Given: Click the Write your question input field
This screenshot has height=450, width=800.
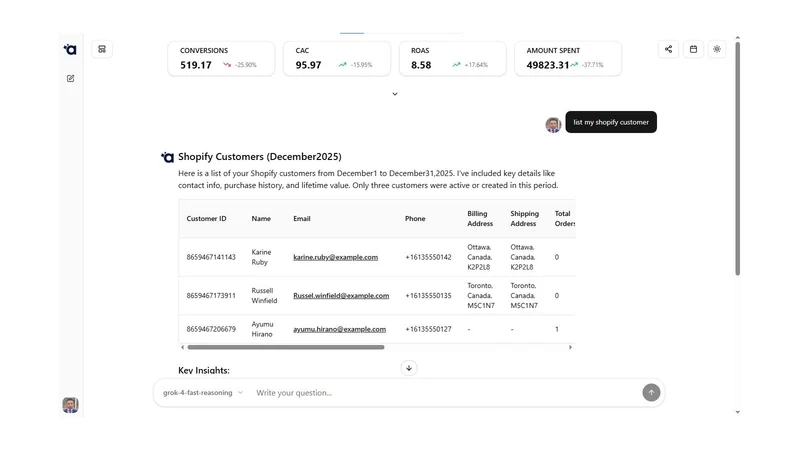Looking at the screenshot, I should click(444, 393).
